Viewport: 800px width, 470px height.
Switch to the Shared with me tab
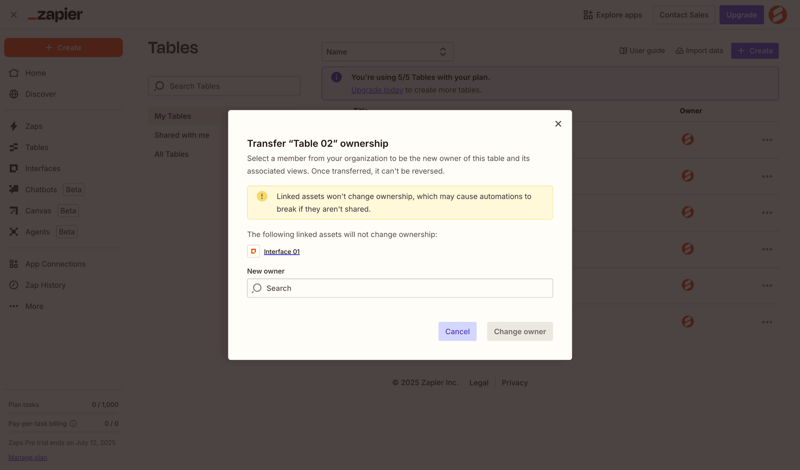coord(182,135)
